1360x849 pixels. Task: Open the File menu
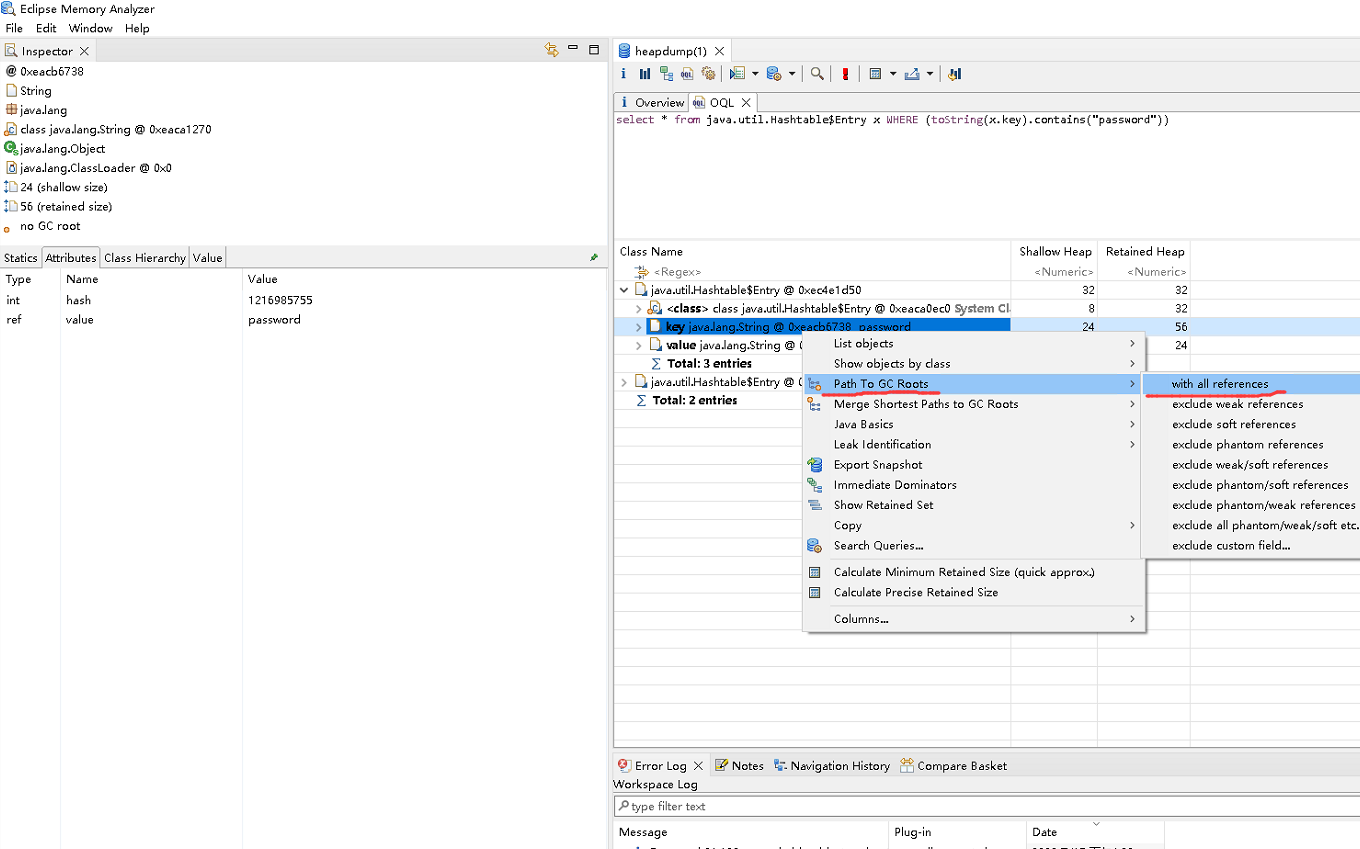click(14, 28)
